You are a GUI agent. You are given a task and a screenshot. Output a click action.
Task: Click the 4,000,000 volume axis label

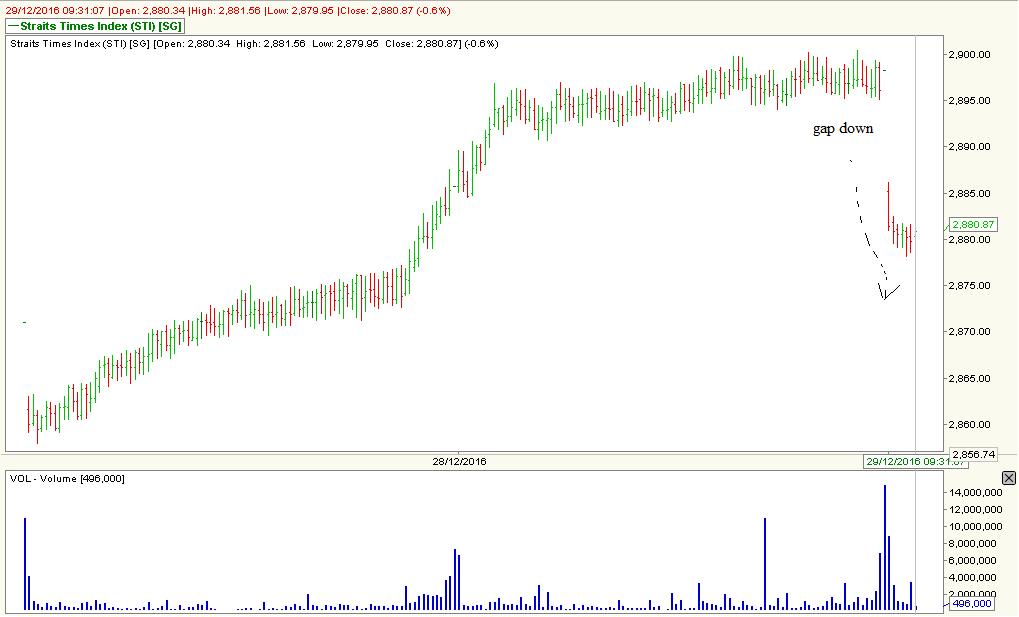click(975, 577)
